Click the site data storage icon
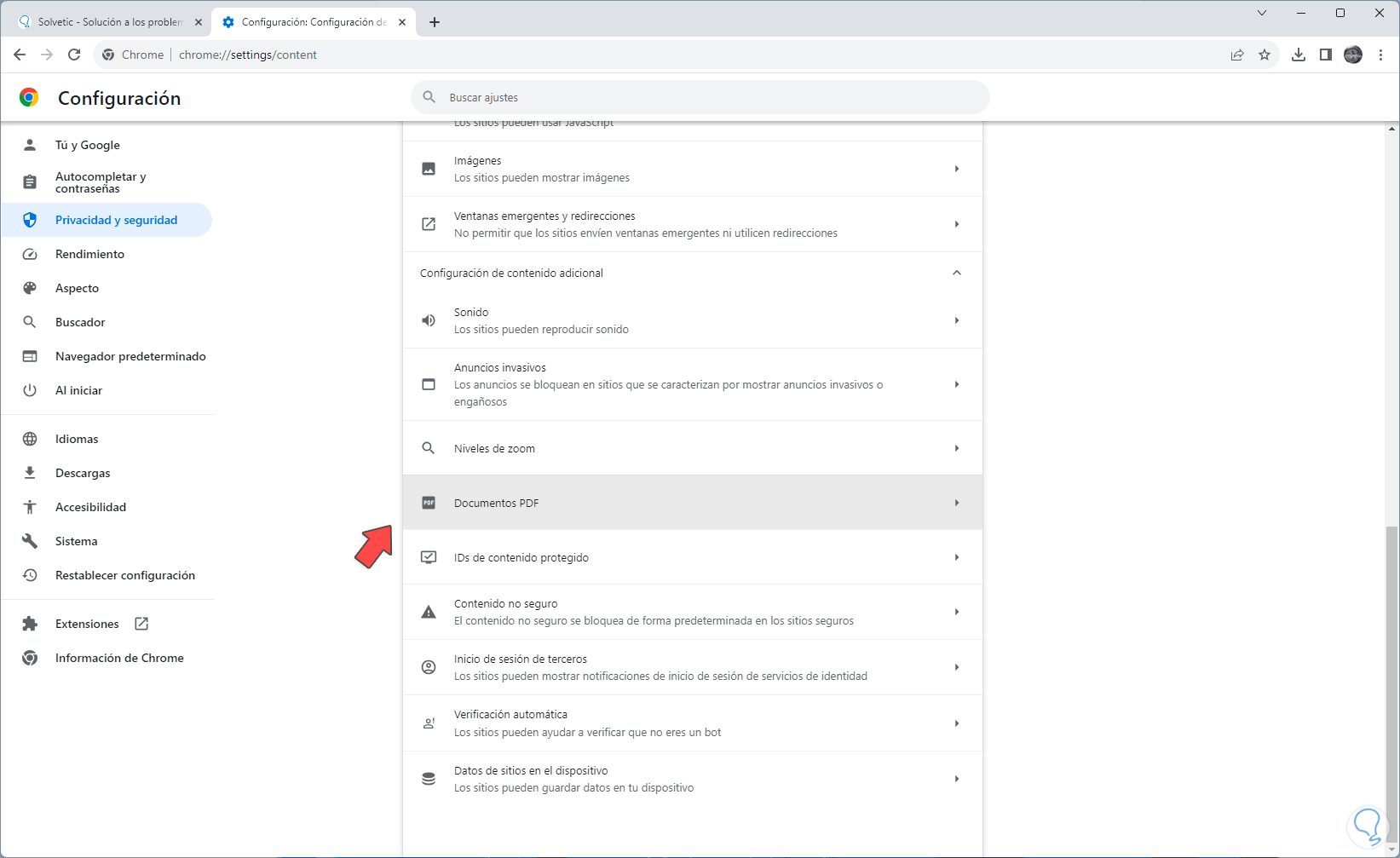Viewport: 1400px width, 858px height. [x=429, y=779]
